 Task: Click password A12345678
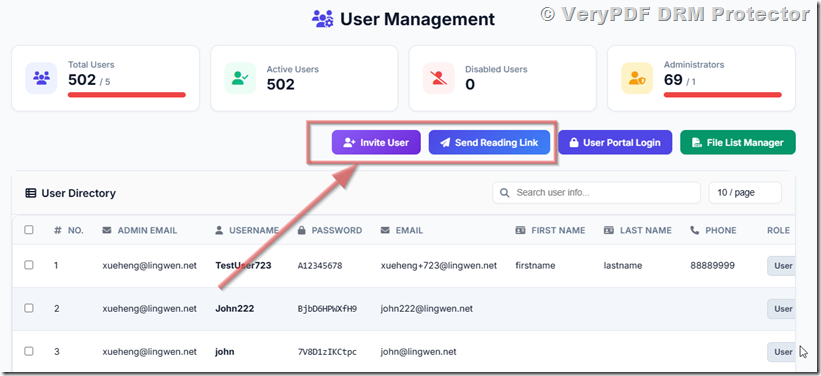320,266
